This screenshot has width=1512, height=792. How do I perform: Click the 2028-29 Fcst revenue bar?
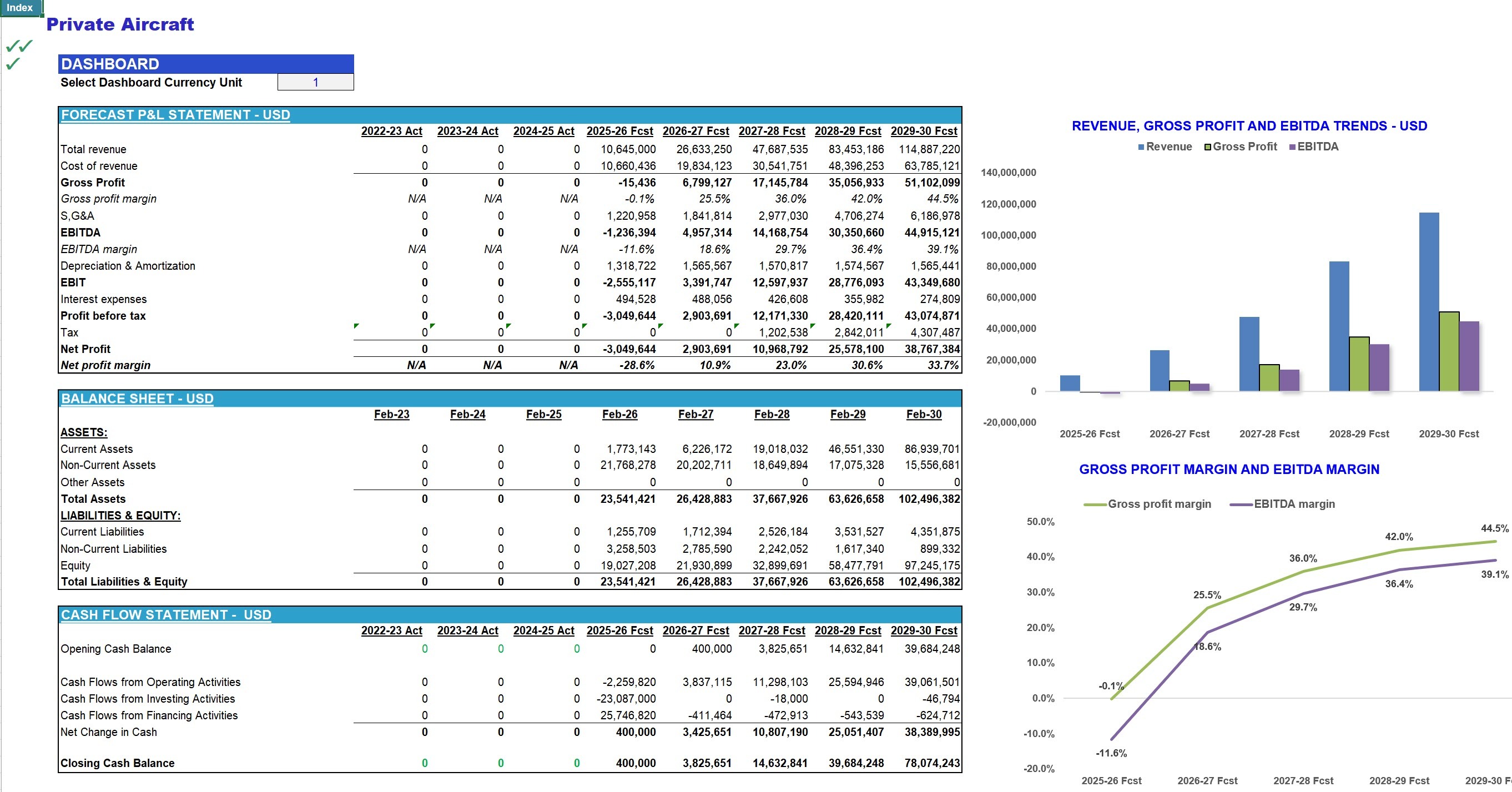pos(1339,326)
